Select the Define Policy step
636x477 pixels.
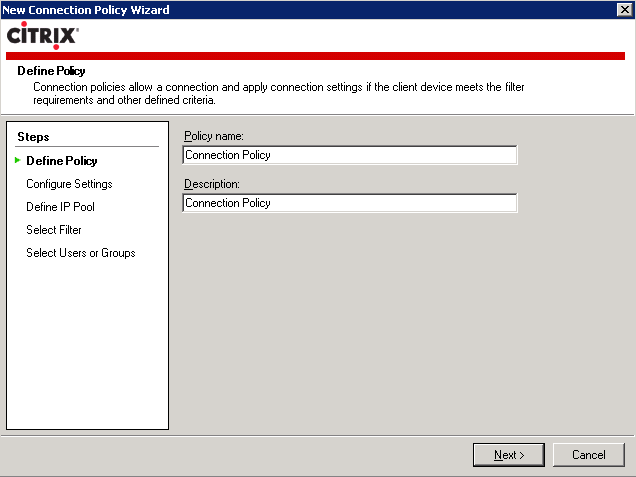[x=62, y=161]
